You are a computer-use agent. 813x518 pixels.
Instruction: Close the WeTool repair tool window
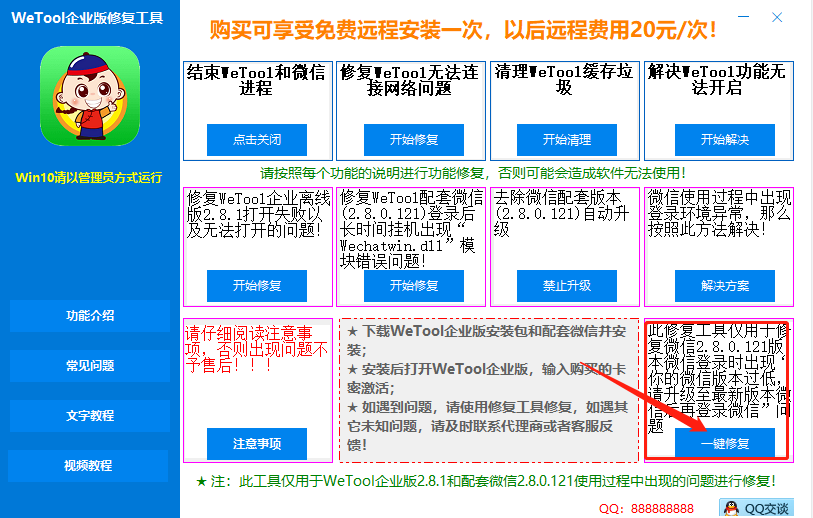click(x=777, y=17)
